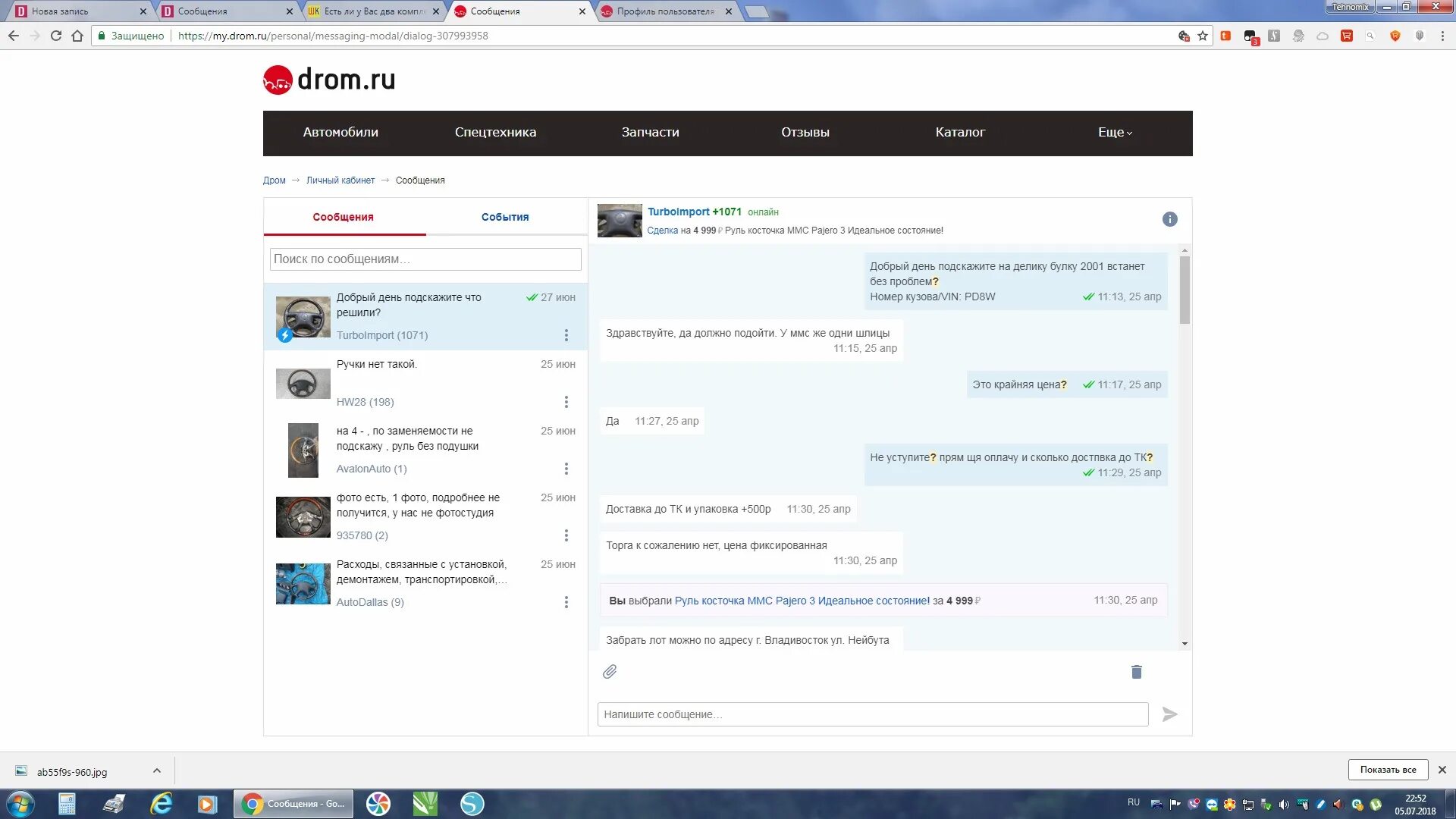Viewport: 1456px width, 819px height.
Task: Click the chat scrollbar thumb
Action: point(1185,290)
